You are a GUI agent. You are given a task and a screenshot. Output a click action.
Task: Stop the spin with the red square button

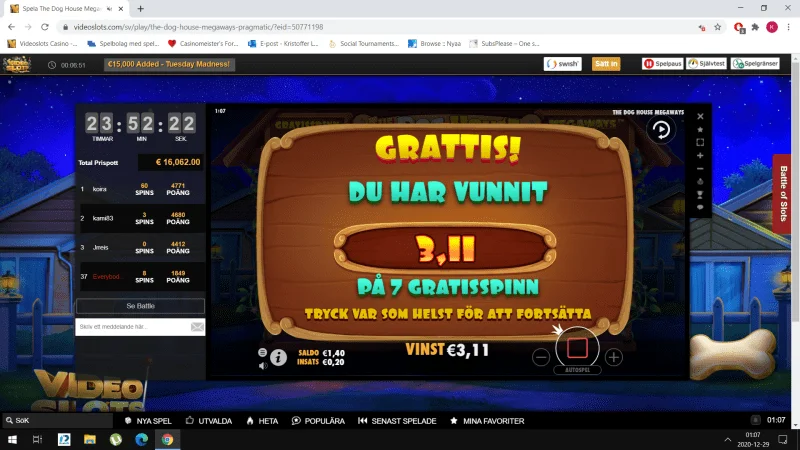[577, 348]
